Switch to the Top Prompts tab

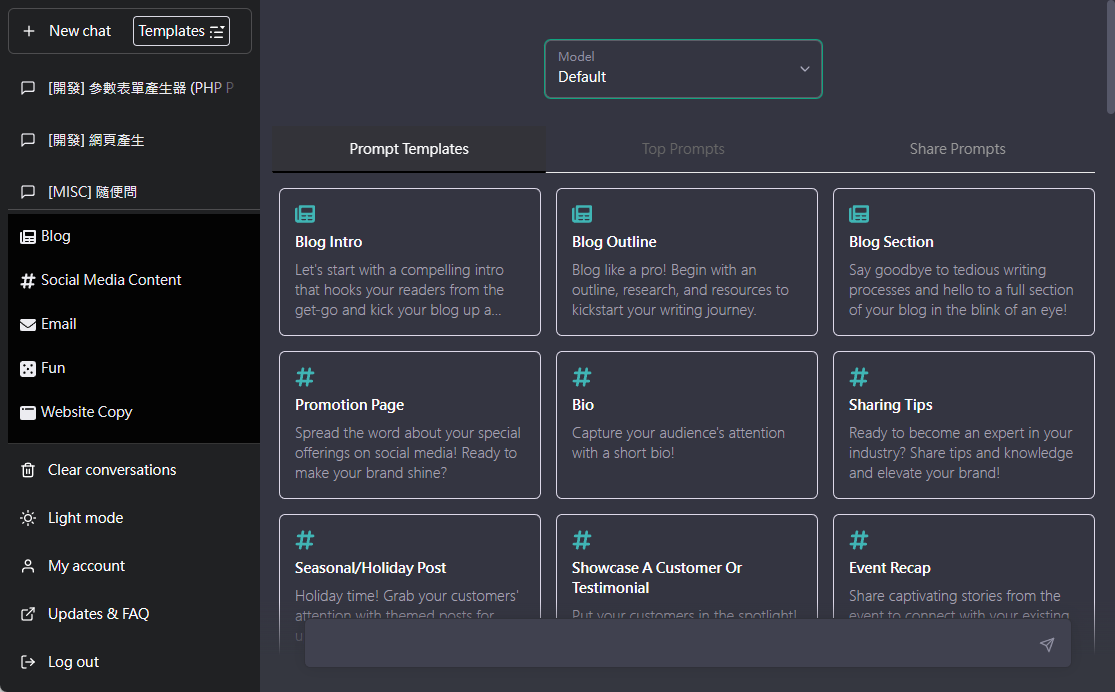tap(683, 149)
